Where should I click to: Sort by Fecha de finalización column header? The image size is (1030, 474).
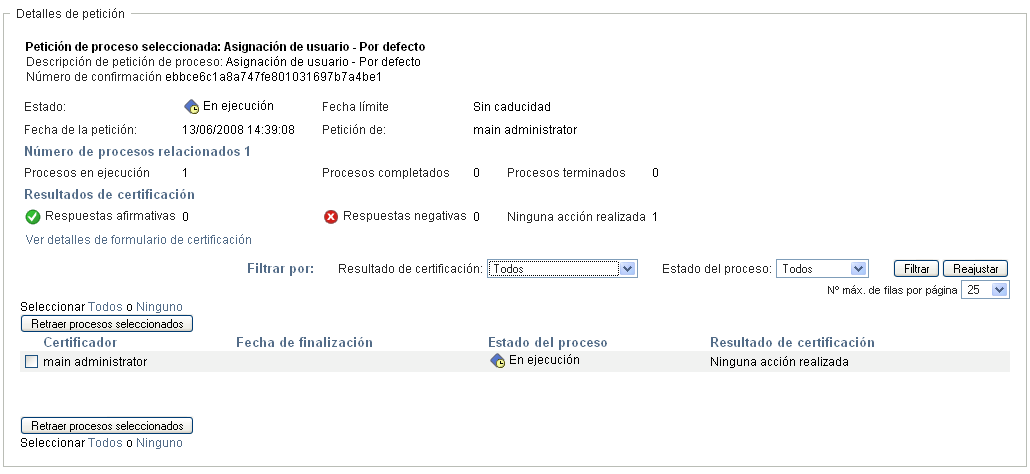tap(304, 343)
